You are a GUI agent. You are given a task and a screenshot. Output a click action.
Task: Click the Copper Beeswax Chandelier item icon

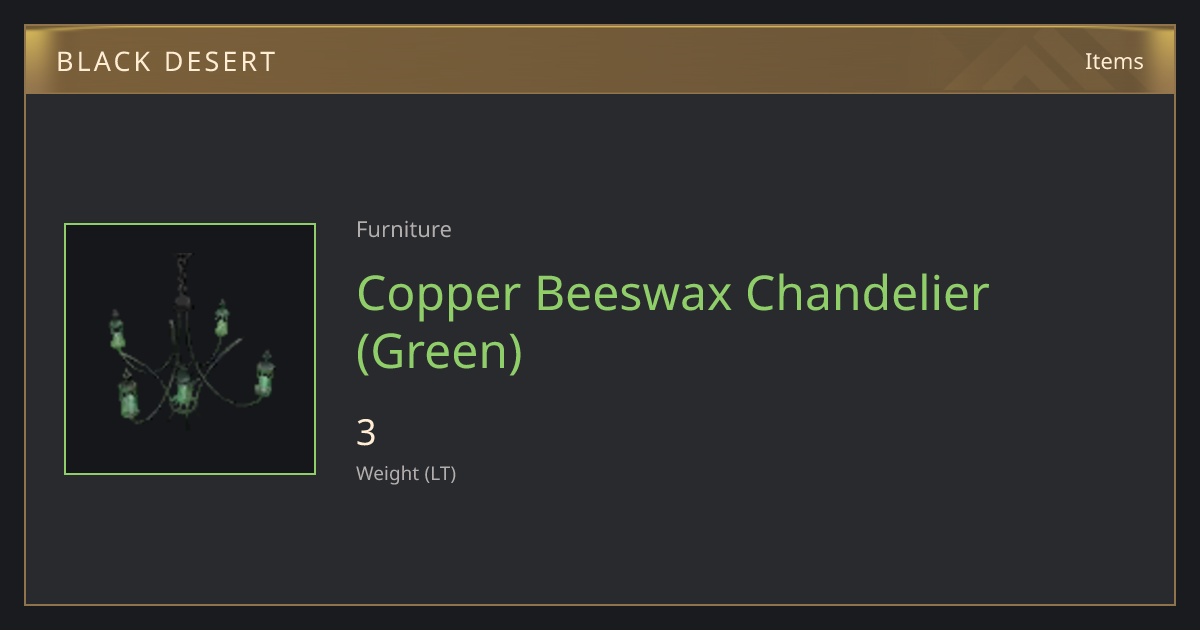[x=190, y=349]
